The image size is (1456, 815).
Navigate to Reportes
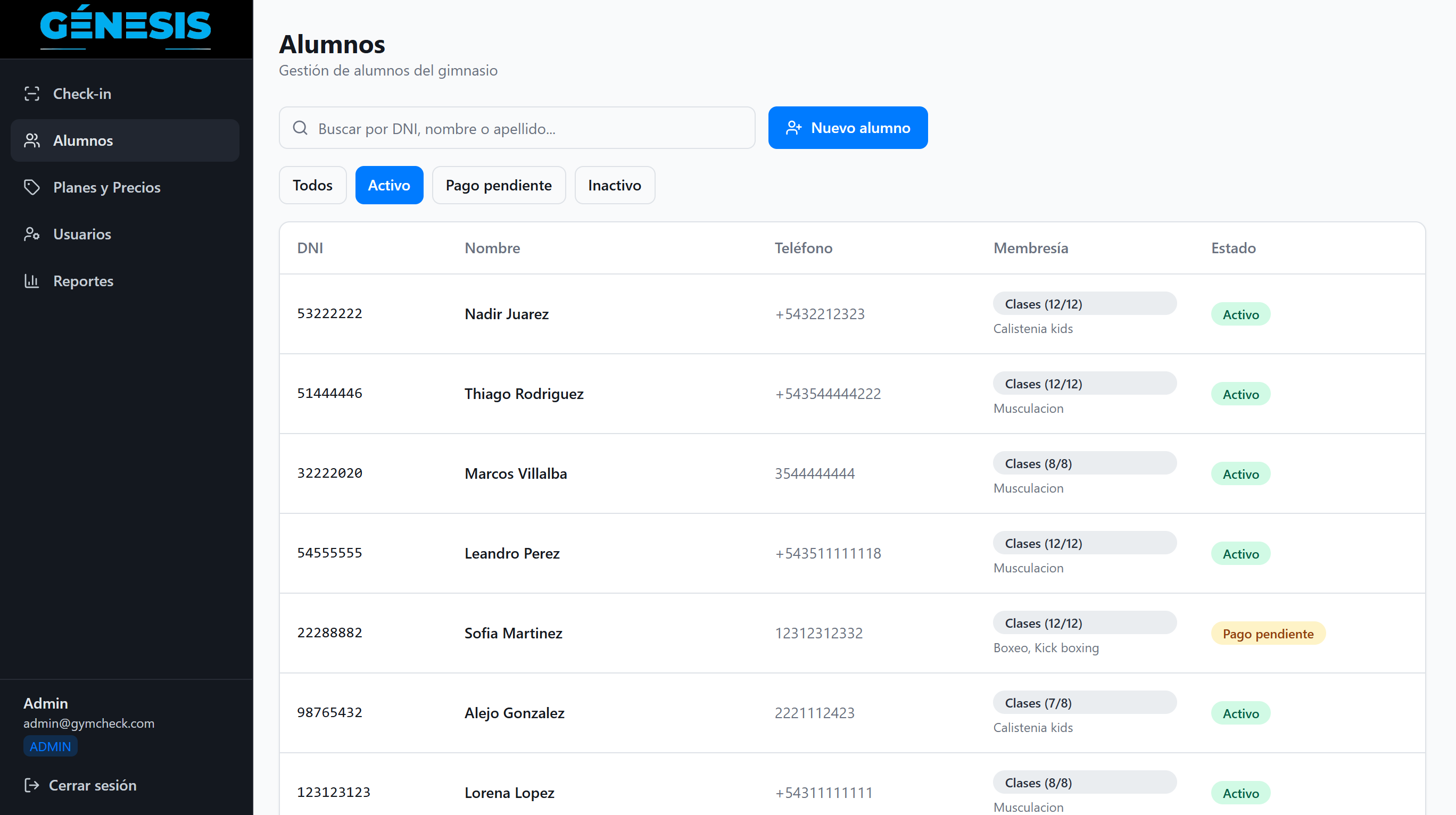[125, 281]
